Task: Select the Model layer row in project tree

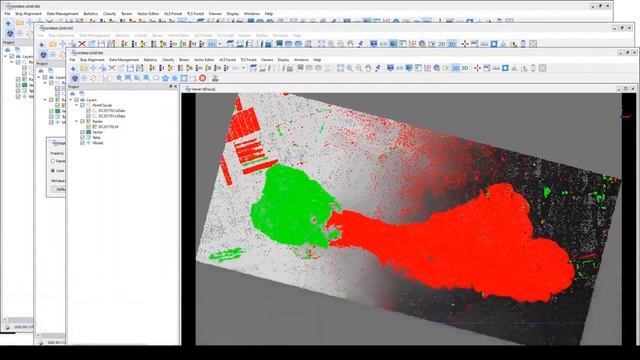Action: coord(98,143)
